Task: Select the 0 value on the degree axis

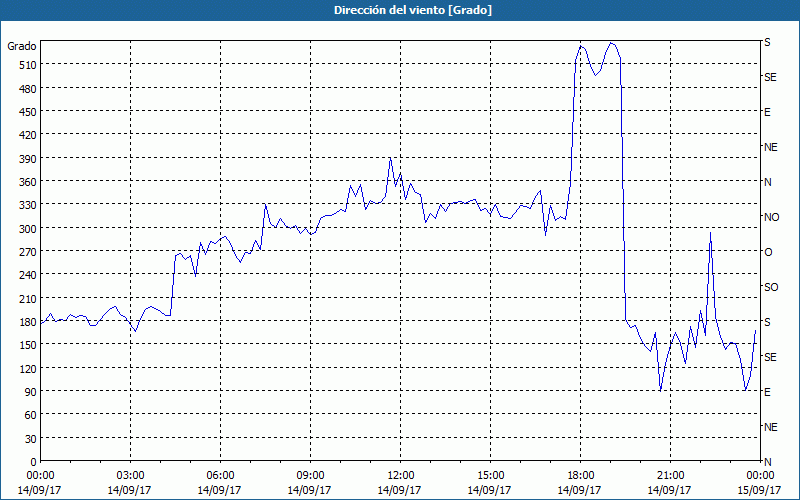Action: [34, 462]
